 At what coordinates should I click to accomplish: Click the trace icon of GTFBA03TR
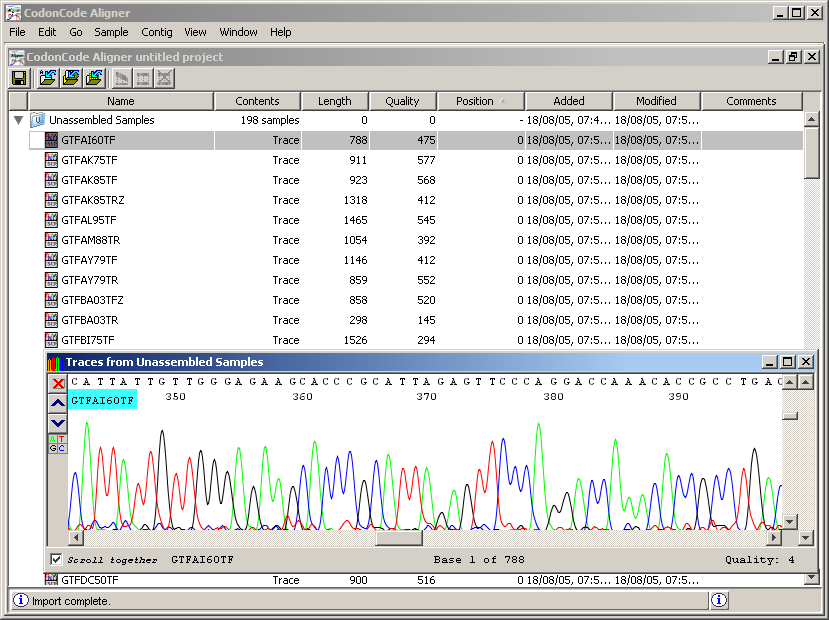[51, 320]
